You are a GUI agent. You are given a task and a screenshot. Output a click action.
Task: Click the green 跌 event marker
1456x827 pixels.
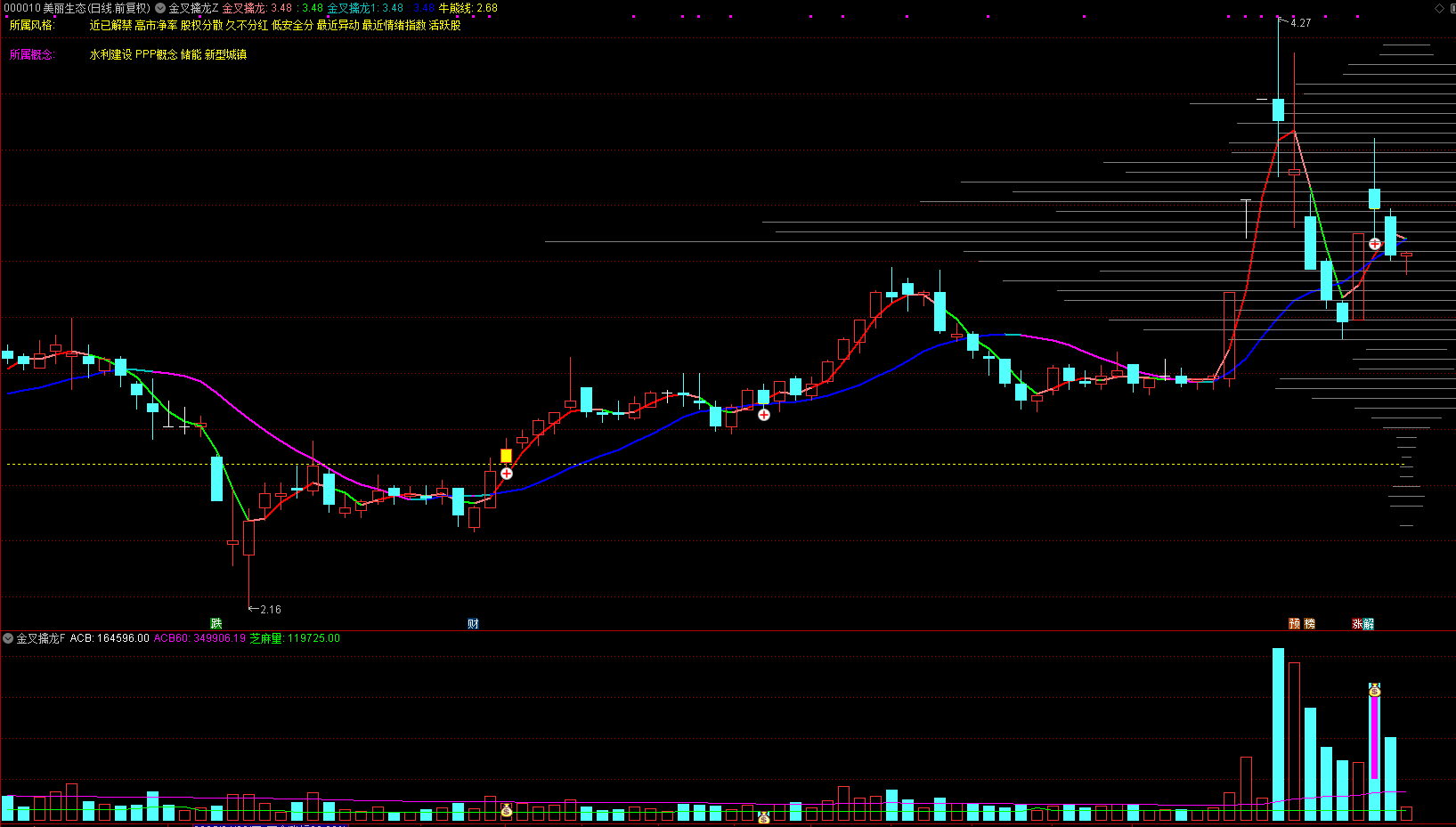click(216, 623)
